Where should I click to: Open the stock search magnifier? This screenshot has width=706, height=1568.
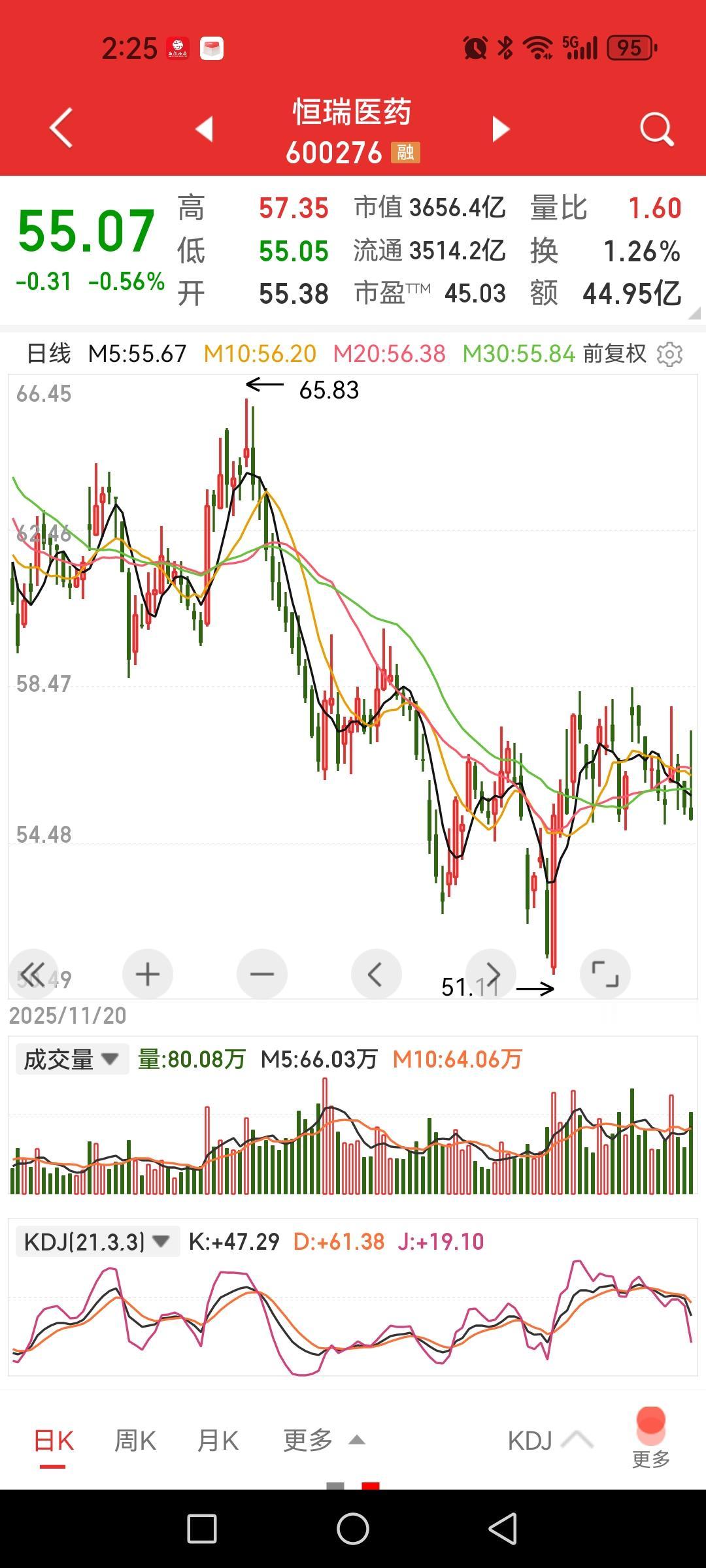click(656, 129)
